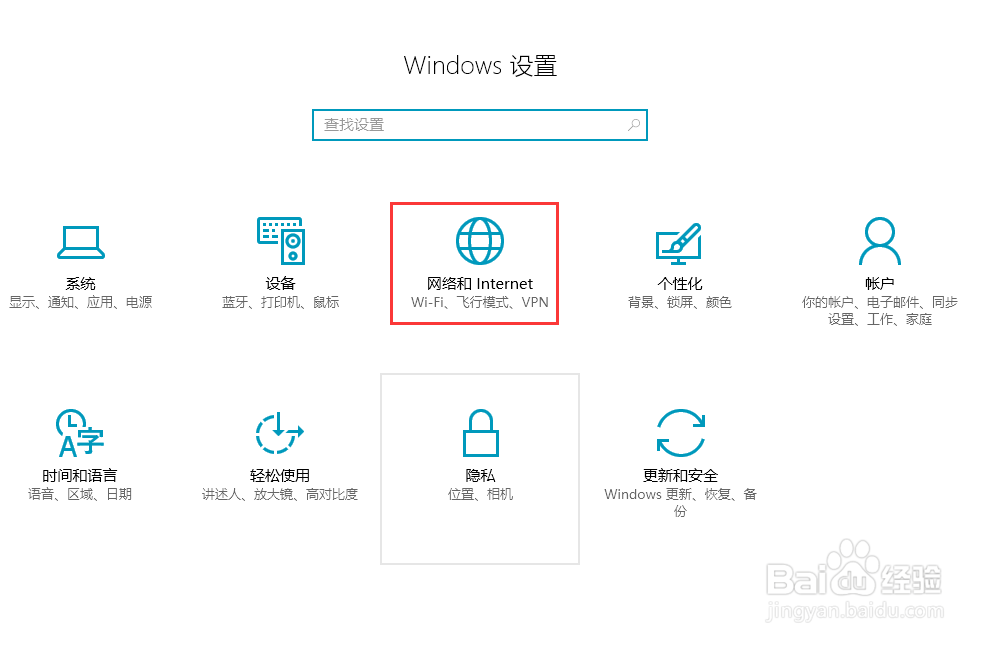998x645 pixels.
Task: Select the 个性化 label text
Action: (x=680, y=283)
